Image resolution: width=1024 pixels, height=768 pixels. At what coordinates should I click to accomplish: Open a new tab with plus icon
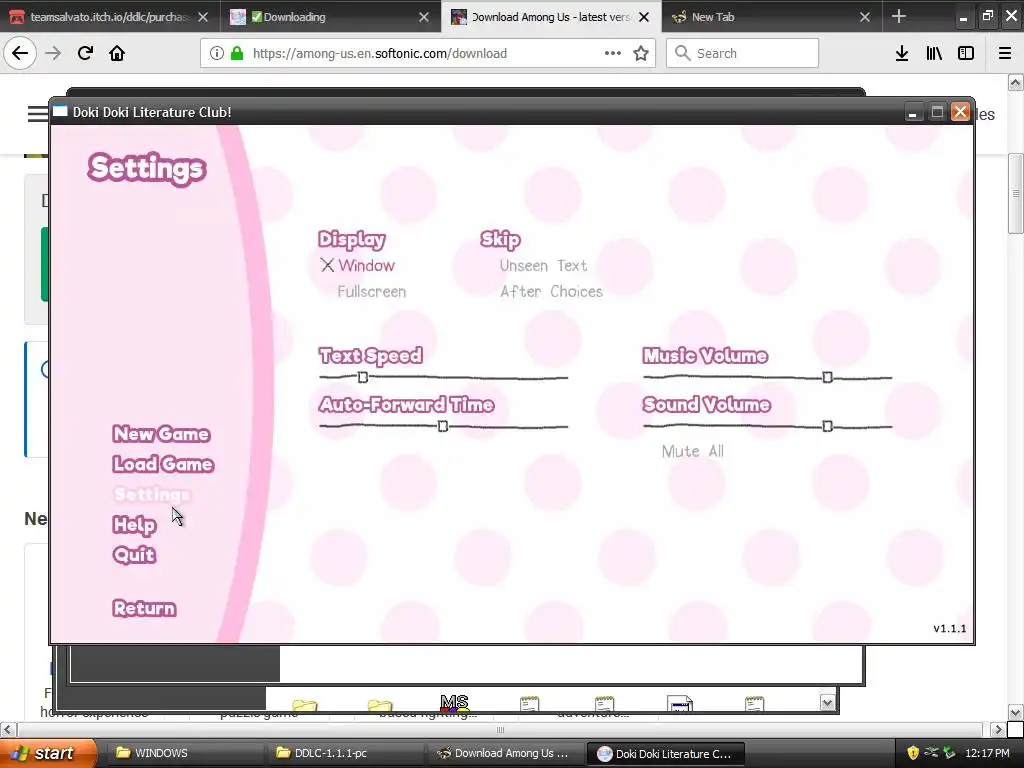coord(899,16)
